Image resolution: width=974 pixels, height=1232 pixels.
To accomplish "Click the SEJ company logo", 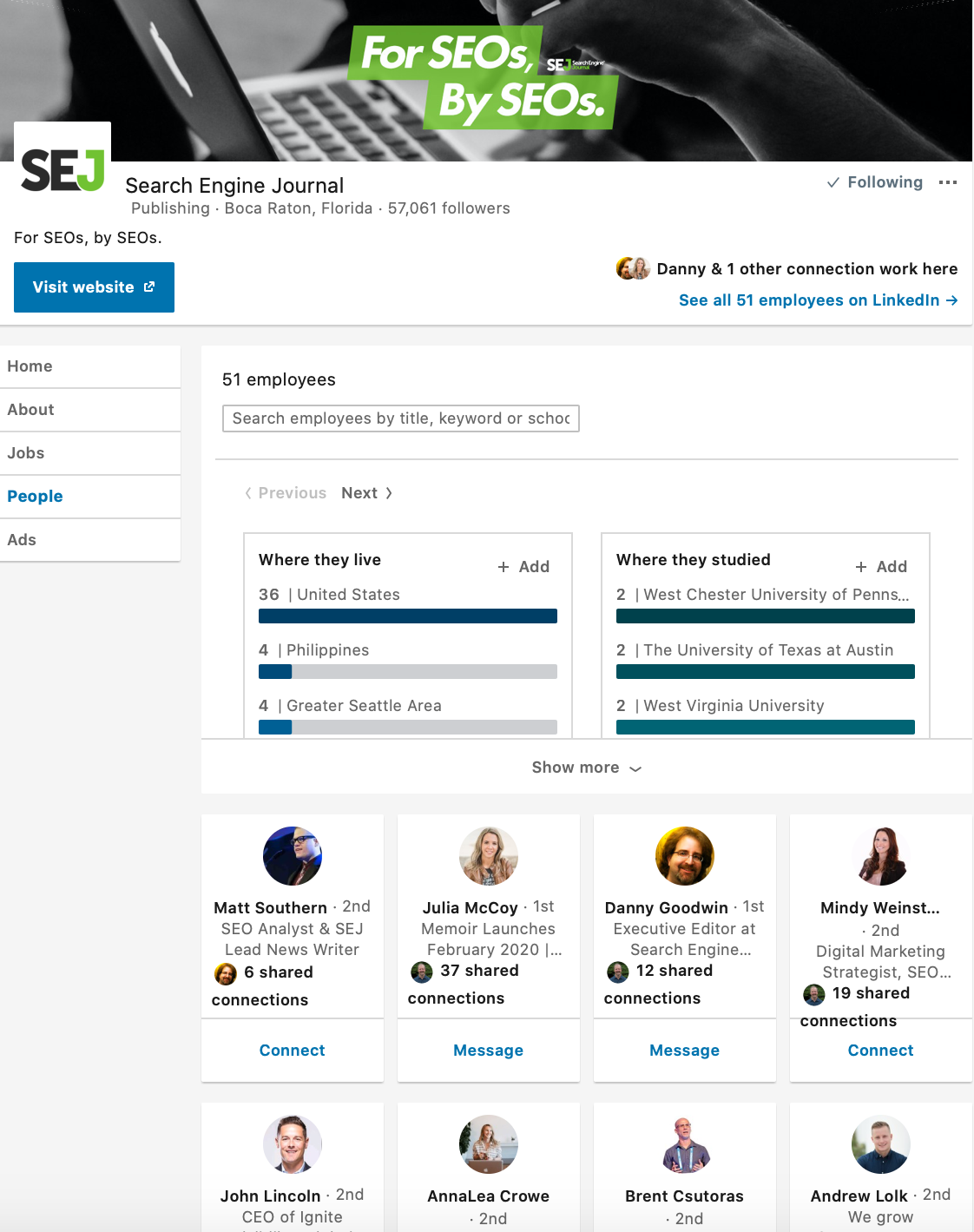I will (x=63, y=168).
